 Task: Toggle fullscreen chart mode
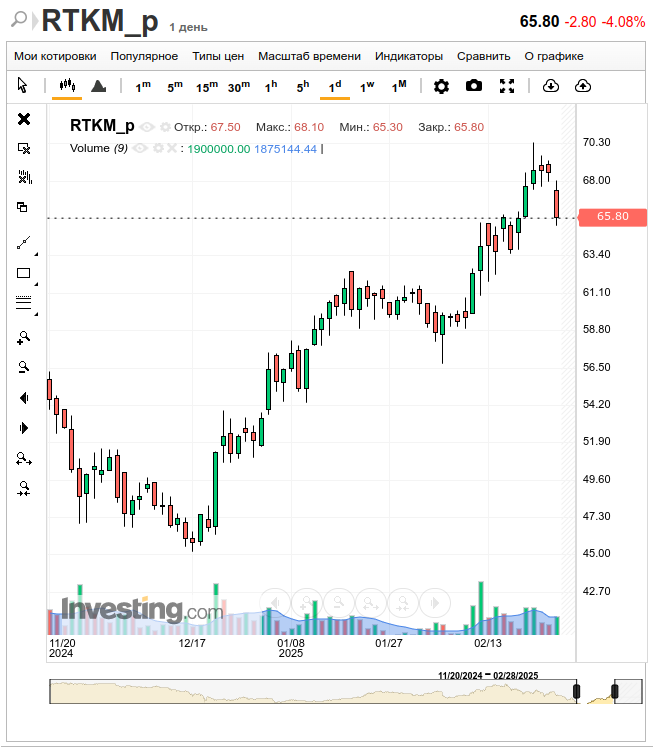tap(507, 86)
